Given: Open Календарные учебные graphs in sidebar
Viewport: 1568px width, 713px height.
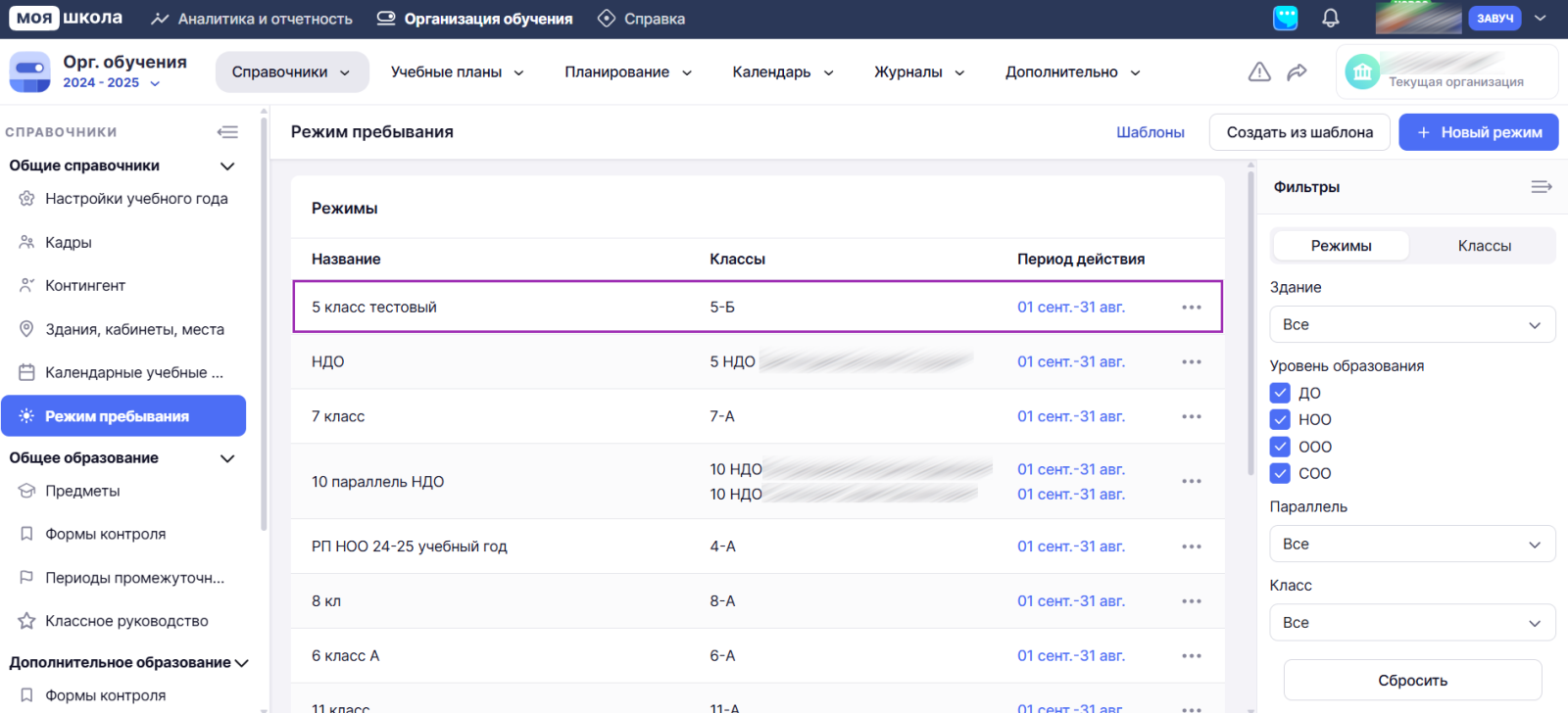Looking at the screenshot, I should coord(134,373).
